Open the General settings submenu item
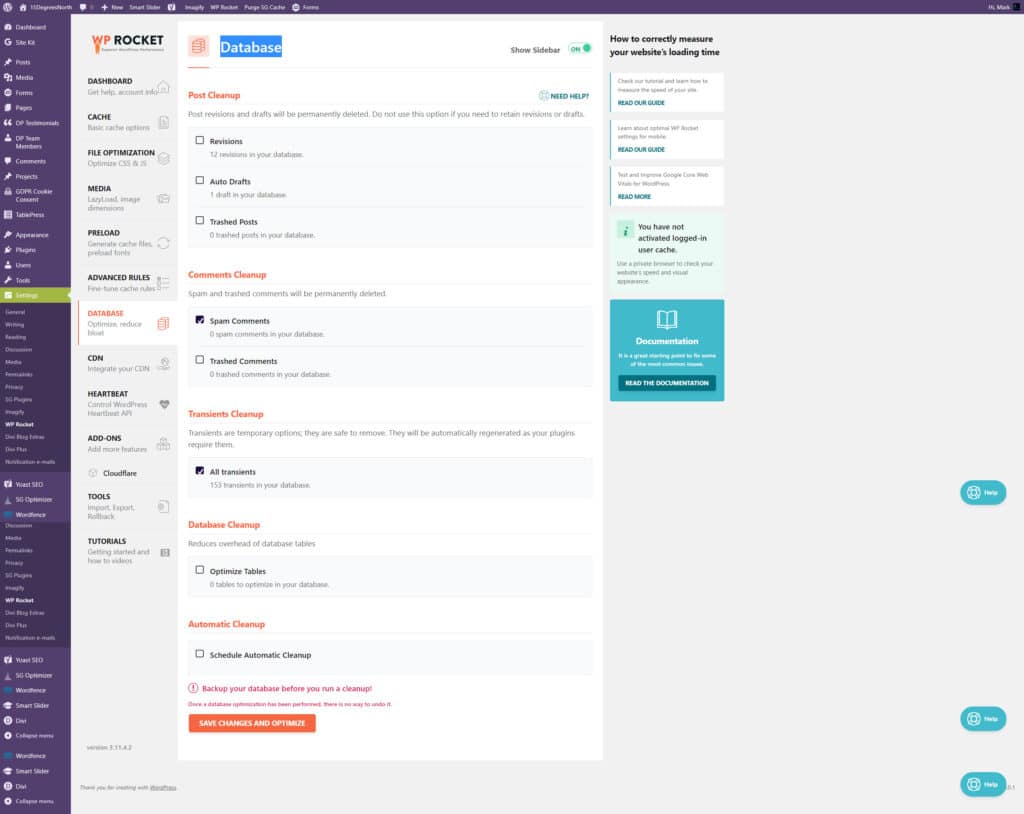1024x814 pixels. 15,312
